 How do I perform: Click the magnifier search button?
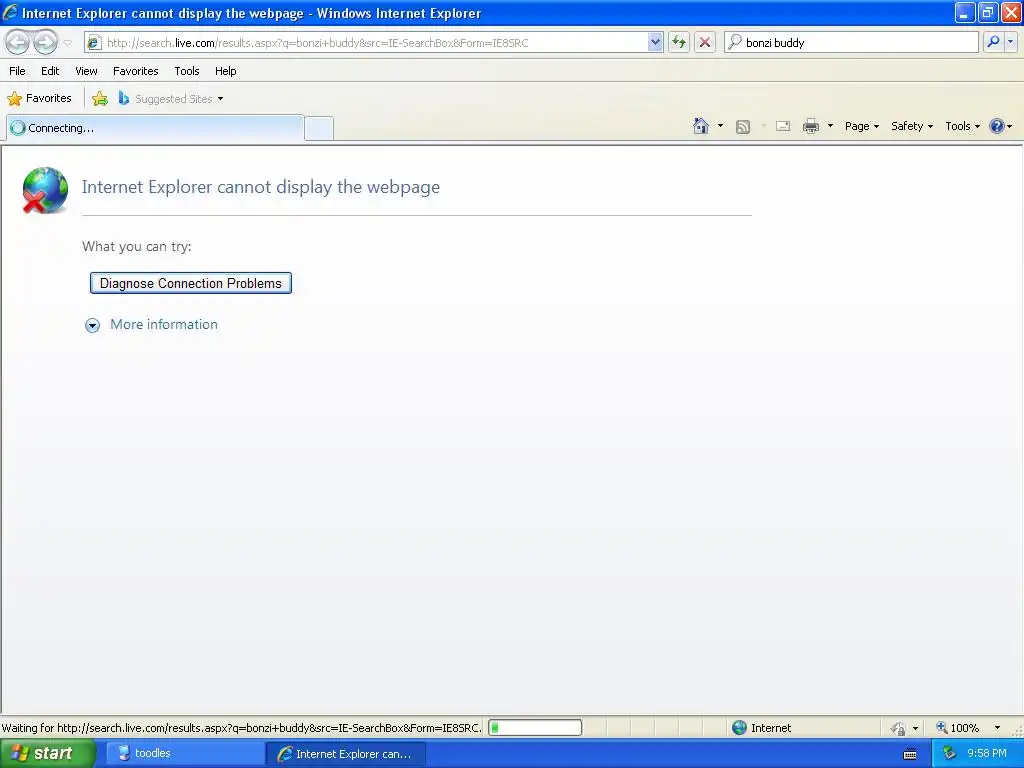click(993, 42)
